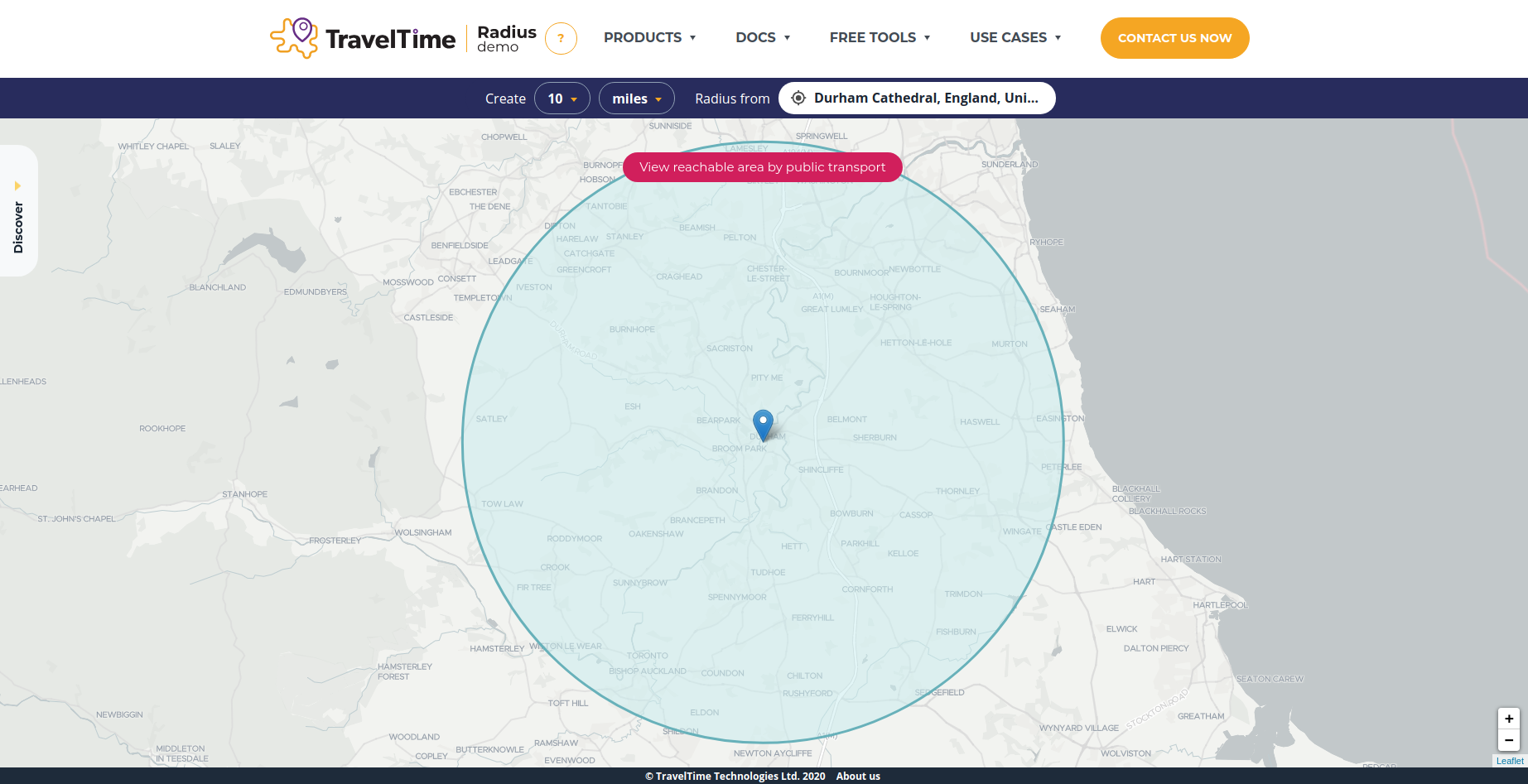Click the Radius demo title text
Viewport: 1528px width, 784px height.
pos(507,38)
